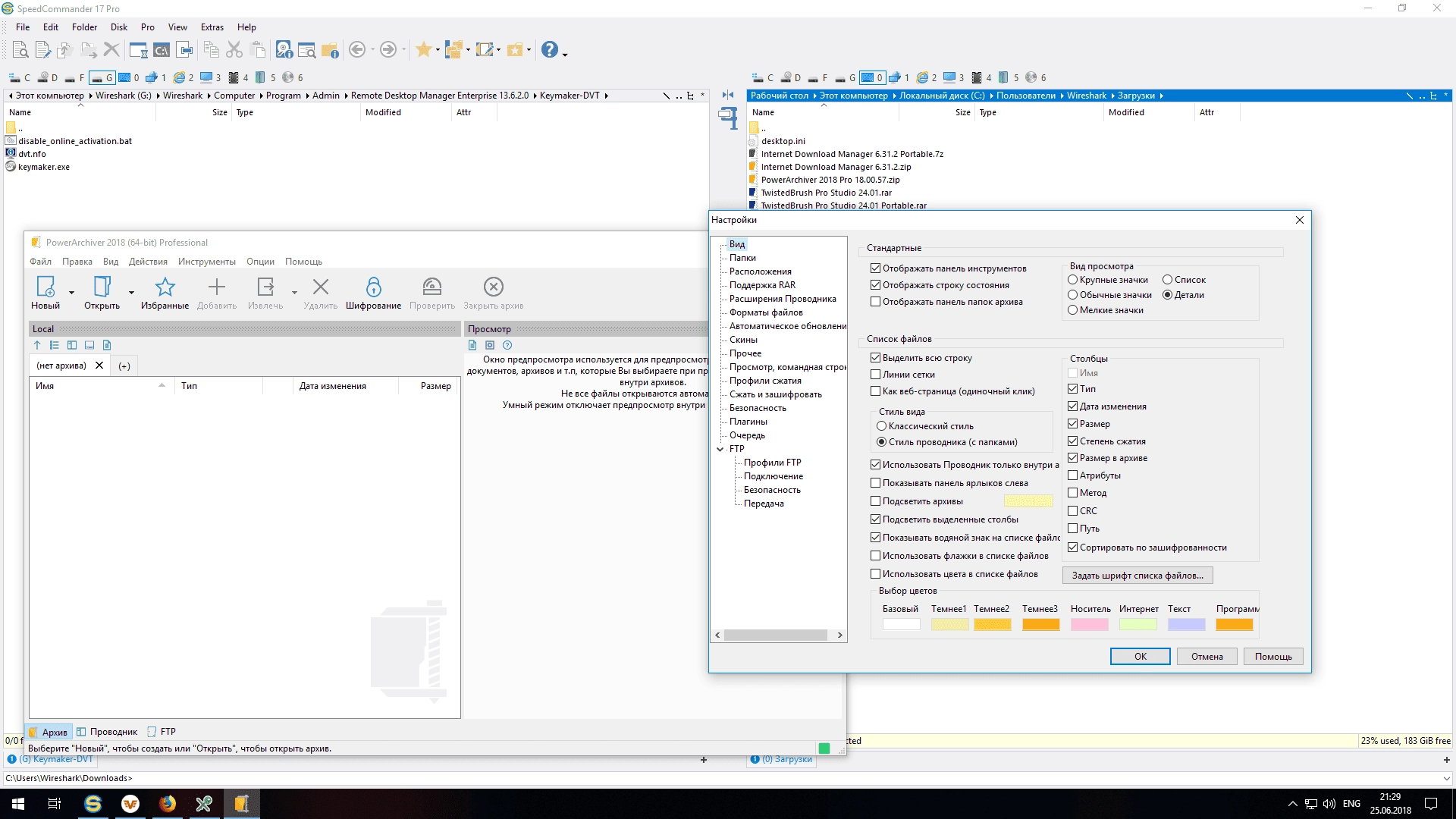Select drive C in the left drive bar
The image size is (1456, 819).
tap(20, 77)
